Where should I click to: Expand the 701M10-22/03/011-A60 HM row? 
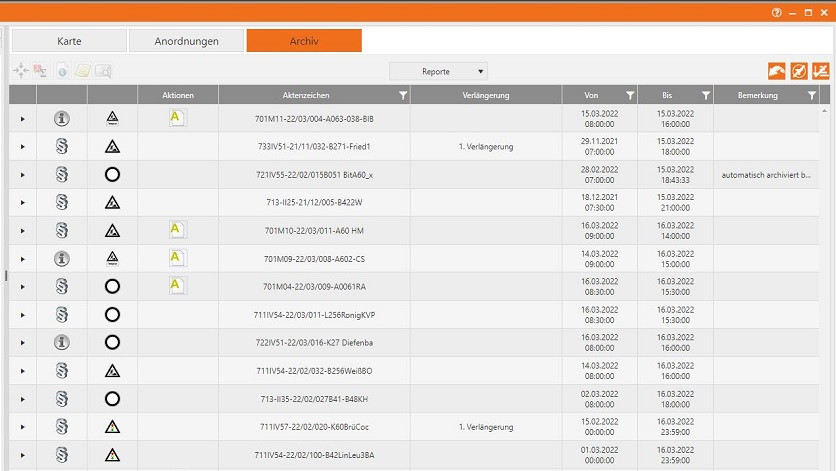point(22,231)
